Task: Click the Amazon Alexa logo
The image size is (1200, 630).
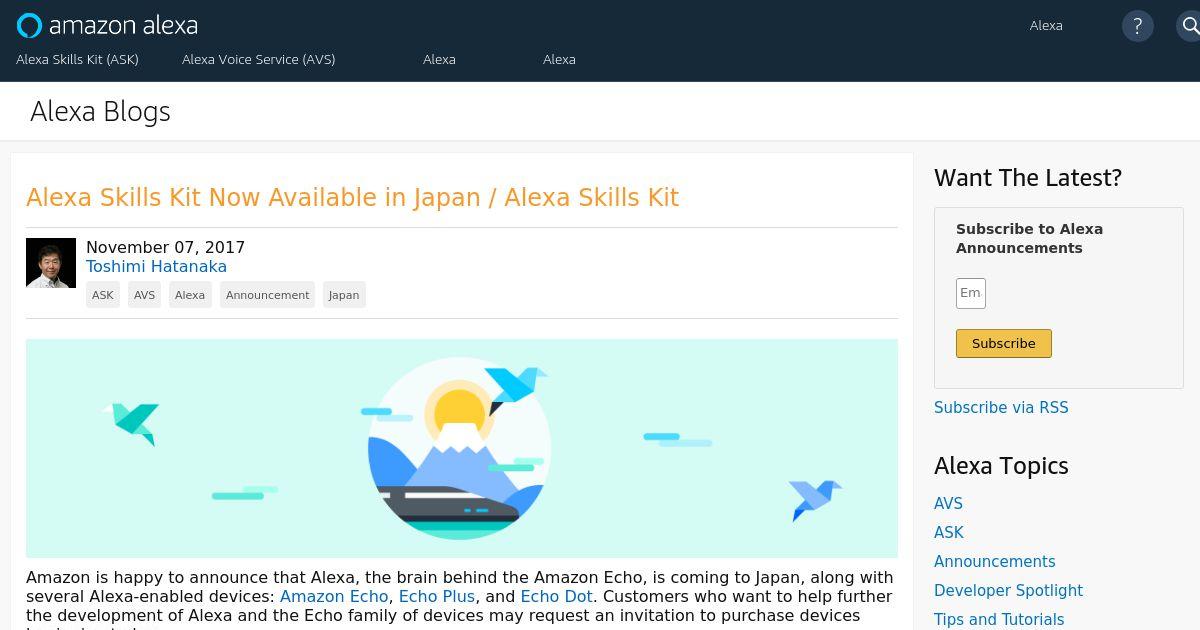Action: (x=107, y=25)
